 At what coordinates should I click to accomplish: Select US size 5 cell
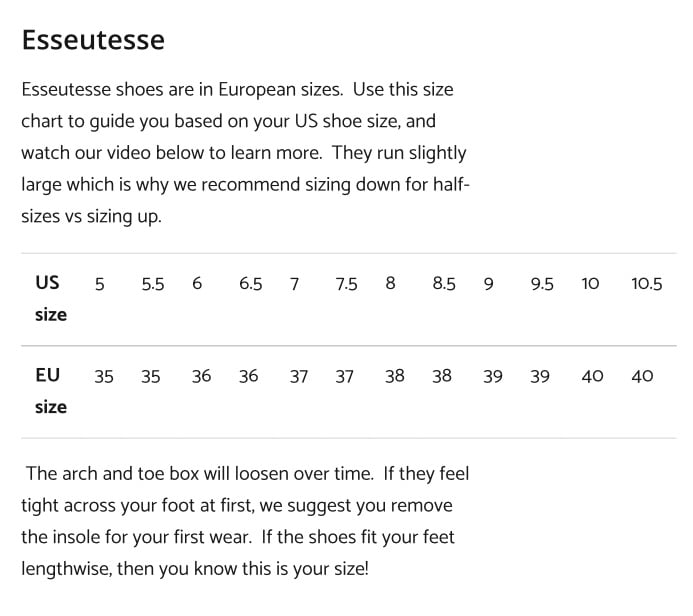tap(99, 284)
